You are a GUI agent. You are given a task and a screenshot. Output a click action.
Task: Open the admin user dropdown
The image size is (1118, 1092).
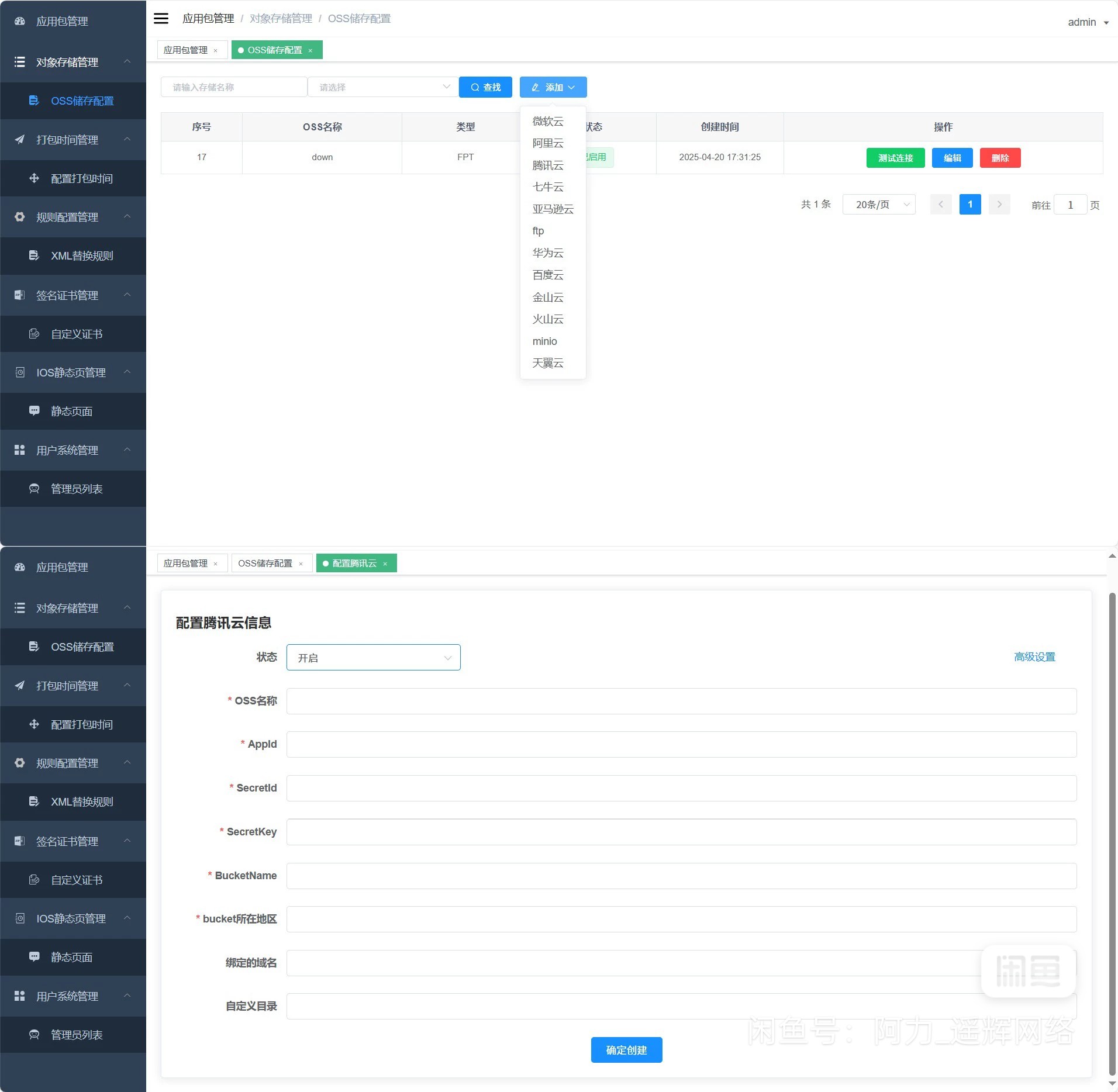pyautogui.click(x=1087, y=22)
